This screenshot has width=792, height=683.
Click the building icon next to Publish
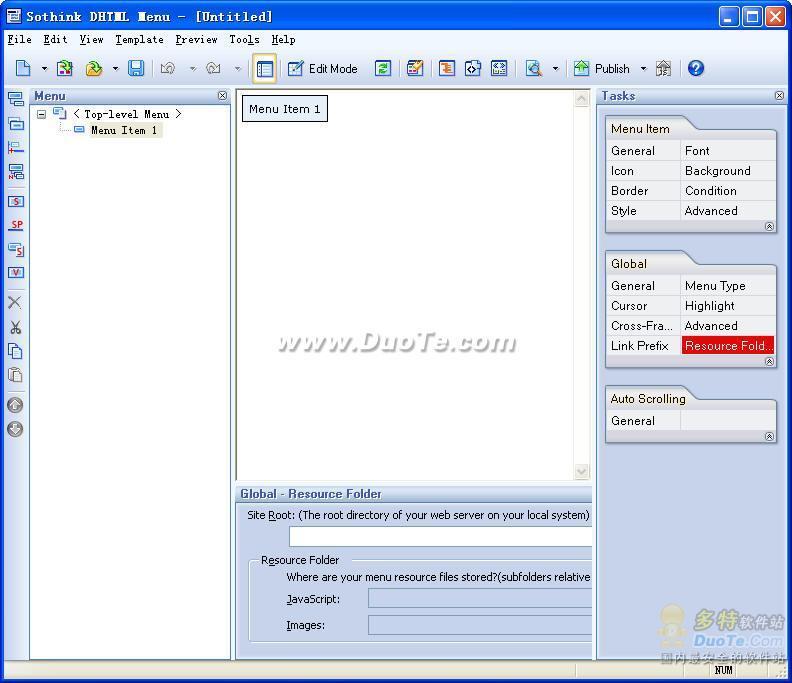pyautogui.click(x=664, y=68)
